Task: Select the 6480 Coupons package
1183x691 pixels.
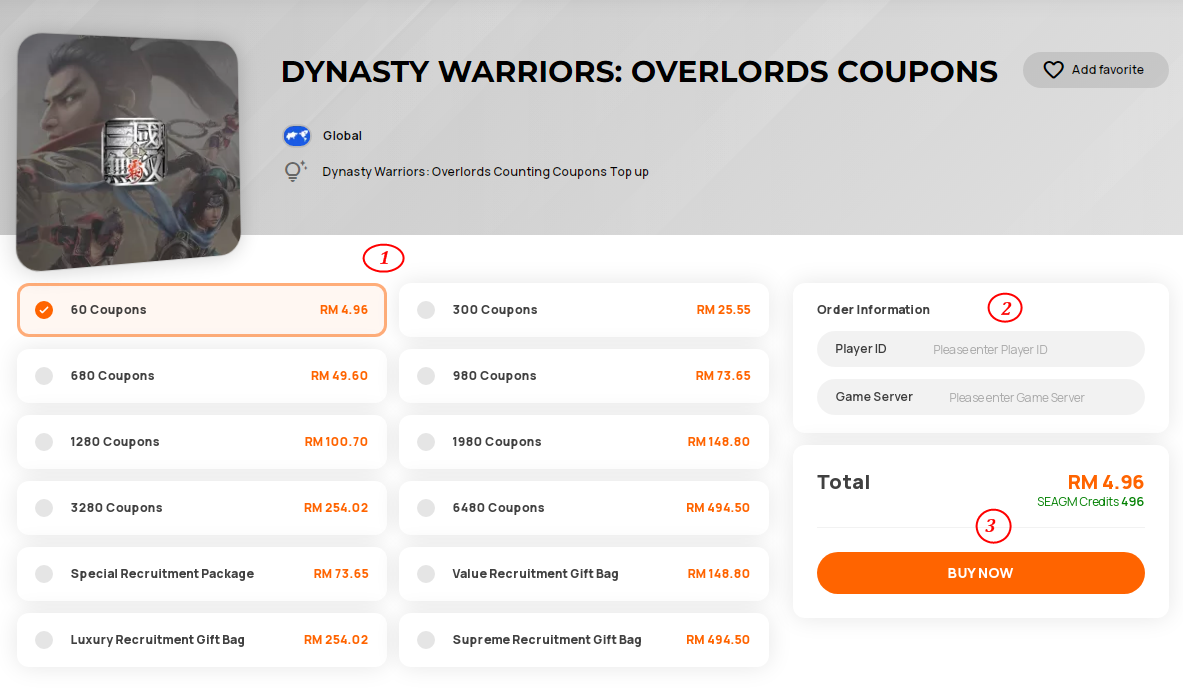Action: [584, 508]
